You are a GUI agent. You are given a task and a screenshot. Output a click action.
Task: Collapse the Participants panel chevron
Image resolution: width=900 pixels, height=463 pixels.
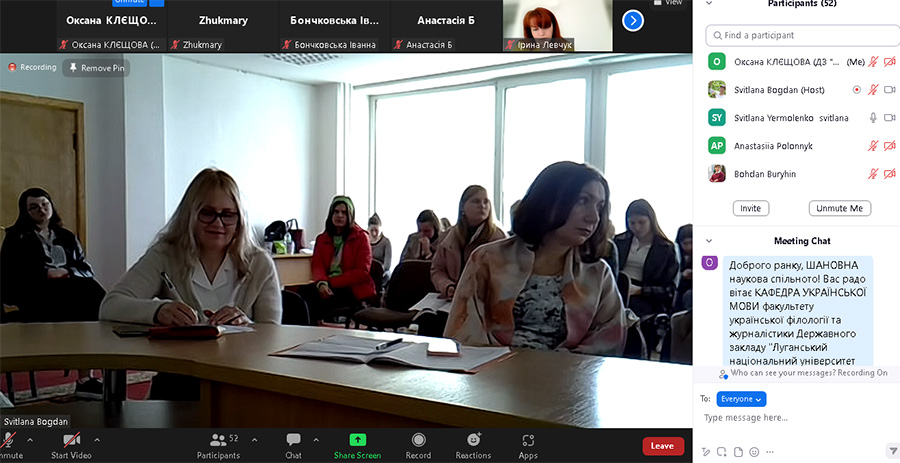click(x=709, y=3)
